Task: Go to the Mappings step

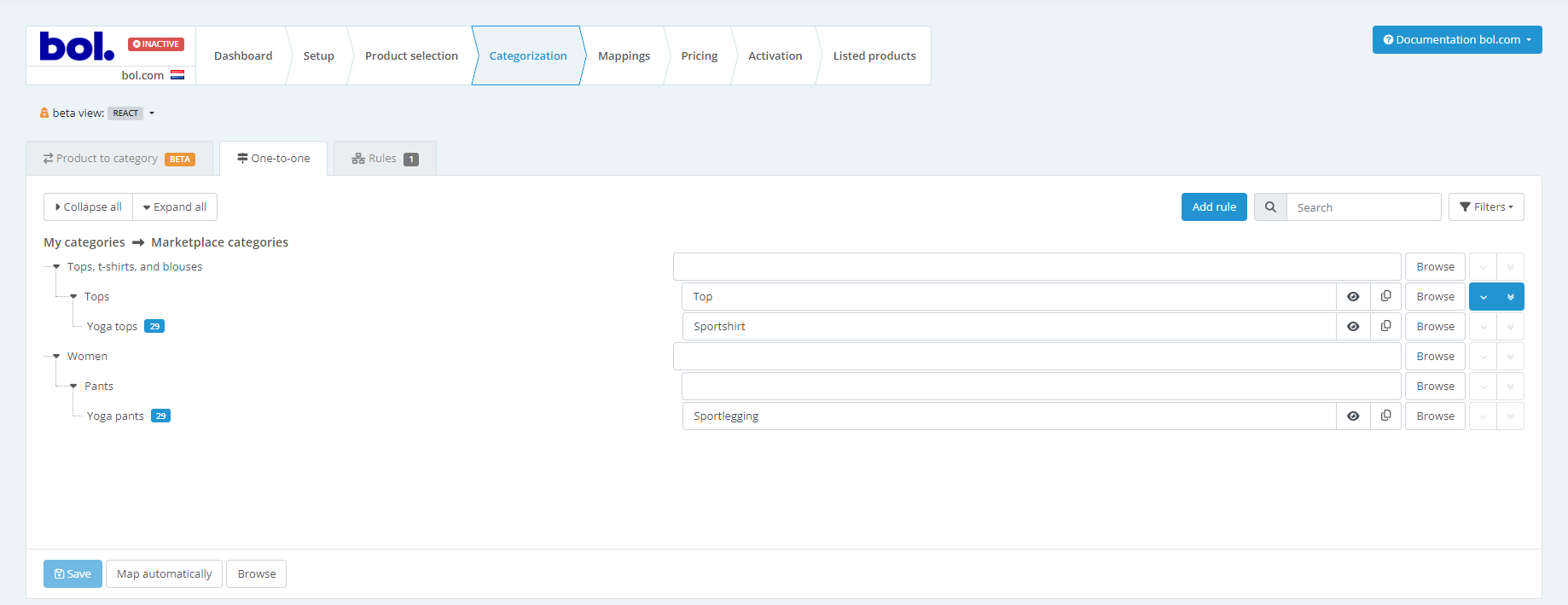Action: coord(624,56)
